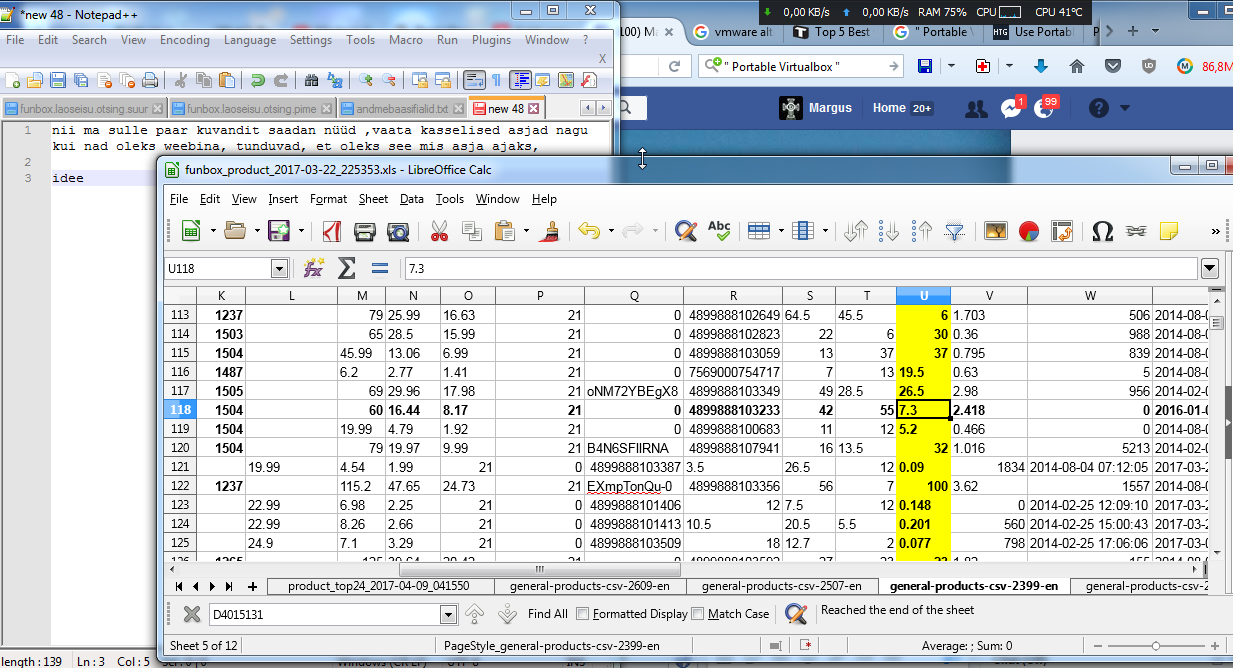Click the Sum sigma icon
Image resolution: width=1233 pixels, height=668 pixels.
click(347, 268)
